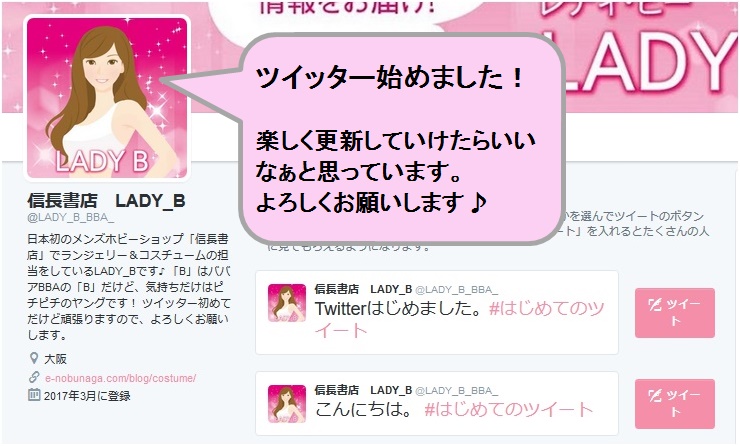The height and width of the screenshot is (446, 740).
Task: Click the avatar on the Twitterはじめました tweet
Action: (x=286, y=303)
